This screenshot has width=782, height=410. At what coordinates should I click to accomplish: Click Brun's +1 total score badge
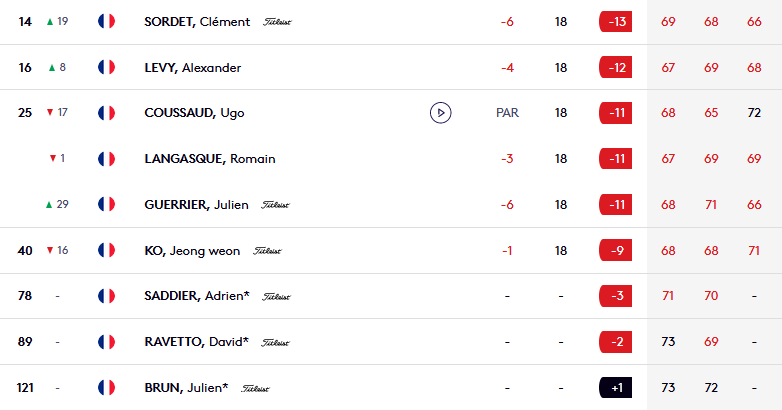[615, 388]
